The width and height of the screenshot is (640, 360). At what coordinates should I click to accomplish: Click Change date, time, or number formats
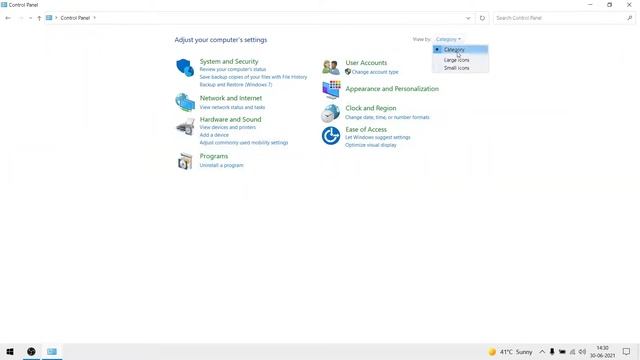pyautogui.click(x=387, y=117)
